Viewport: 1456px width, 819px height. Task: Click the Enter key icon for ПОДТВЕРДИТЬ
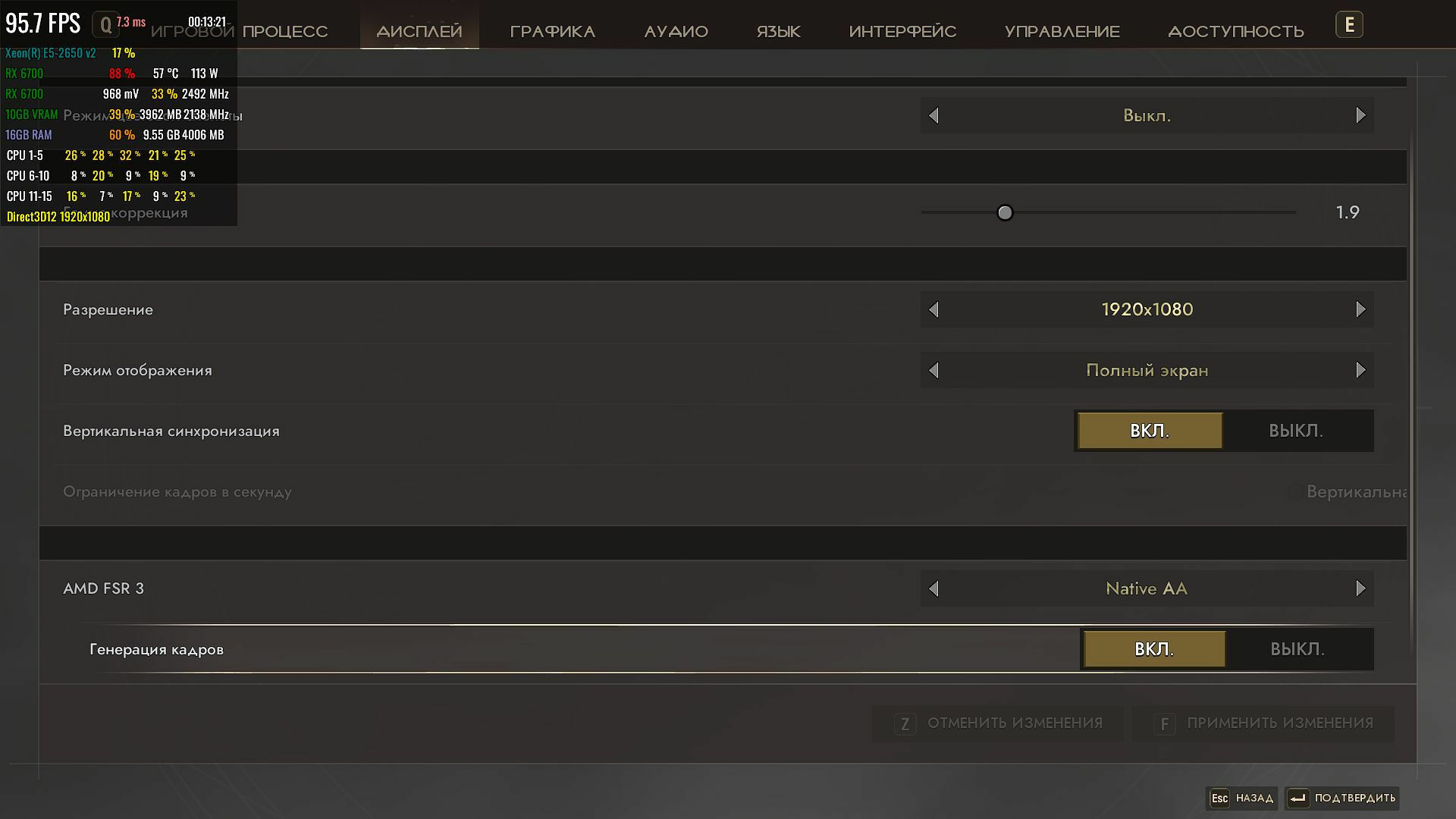(1298, 798)
